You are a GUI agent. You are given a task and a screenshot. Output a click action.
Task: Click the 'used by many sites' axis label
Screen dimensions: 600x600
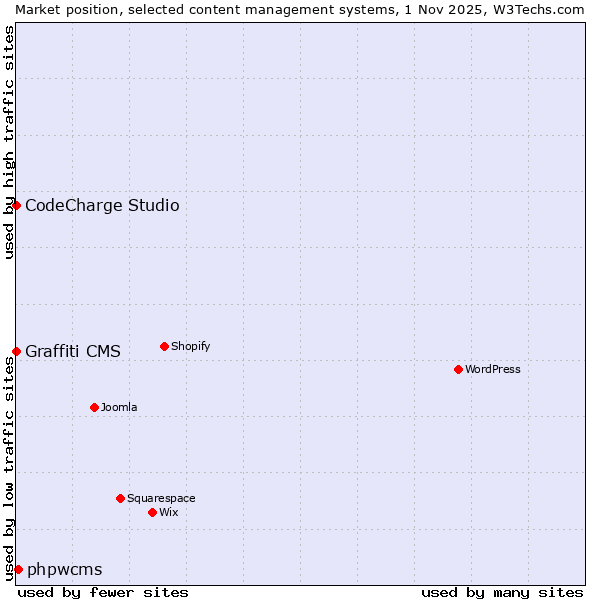click(502, 592)
